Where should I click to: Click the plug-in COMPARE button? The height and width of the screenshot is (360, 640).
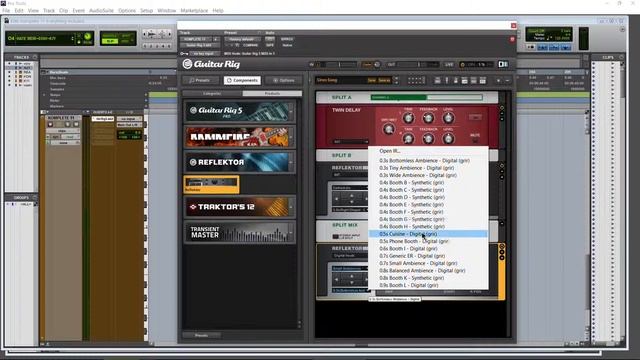[x=250, y=45]
